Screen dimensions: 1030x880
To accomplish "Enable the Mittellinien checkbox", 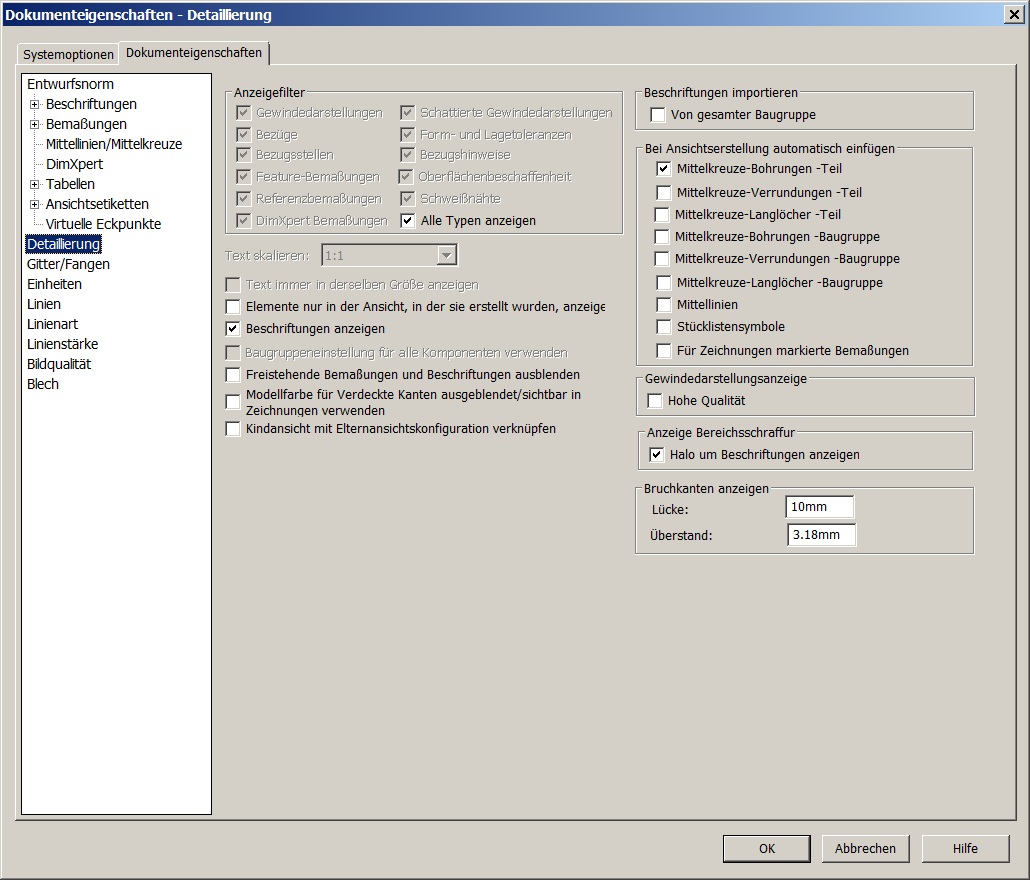I will [664, 305].
